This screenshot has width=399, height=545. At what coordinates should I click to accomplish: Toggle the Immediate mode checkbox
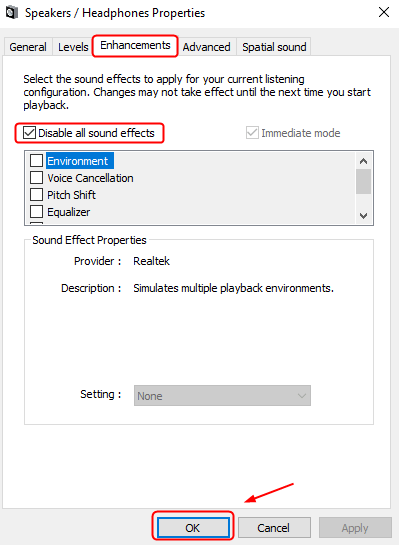252,133
